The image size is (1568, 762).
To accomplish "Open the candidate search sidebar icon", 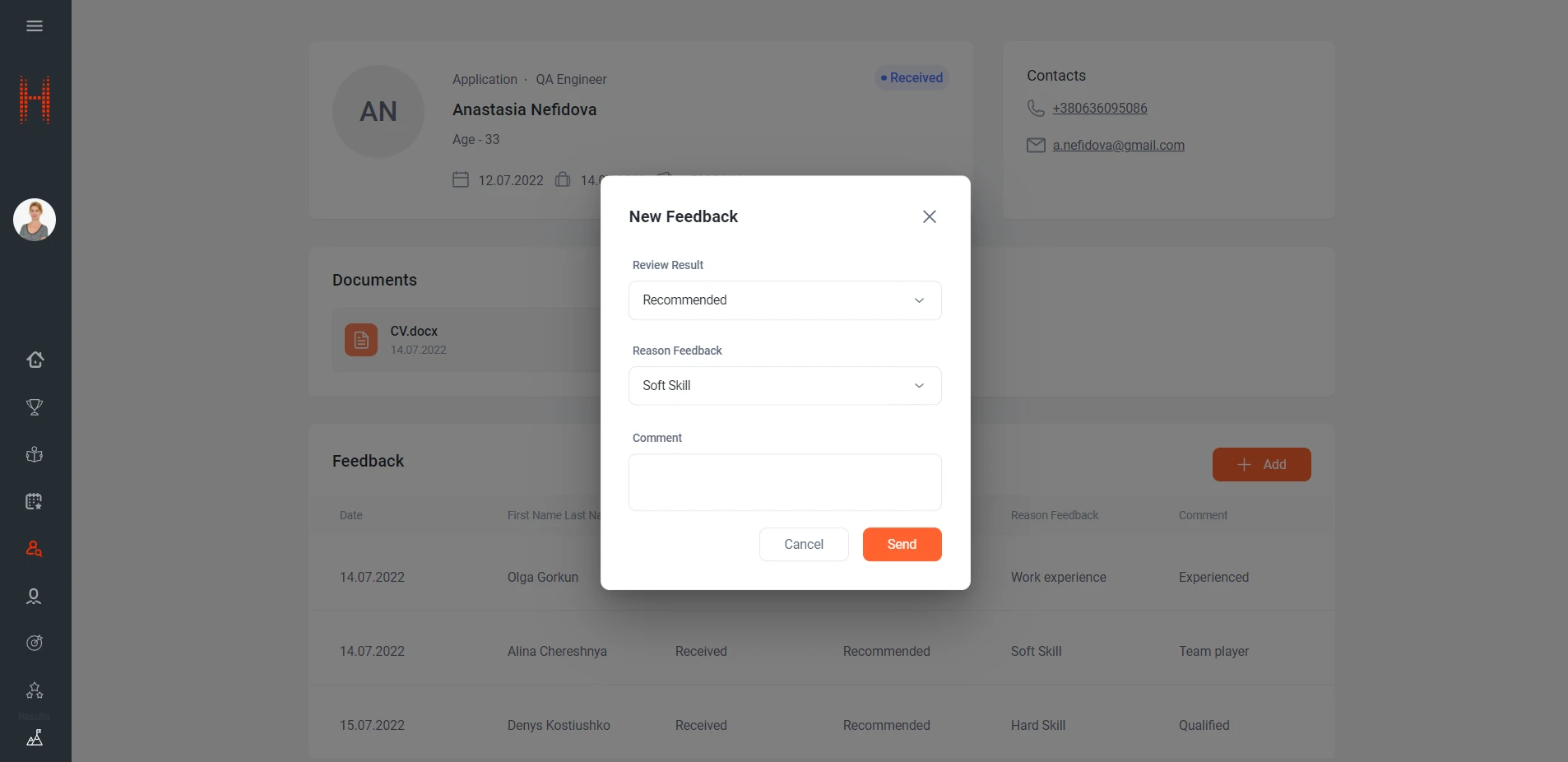I will (x=35, y=549).
